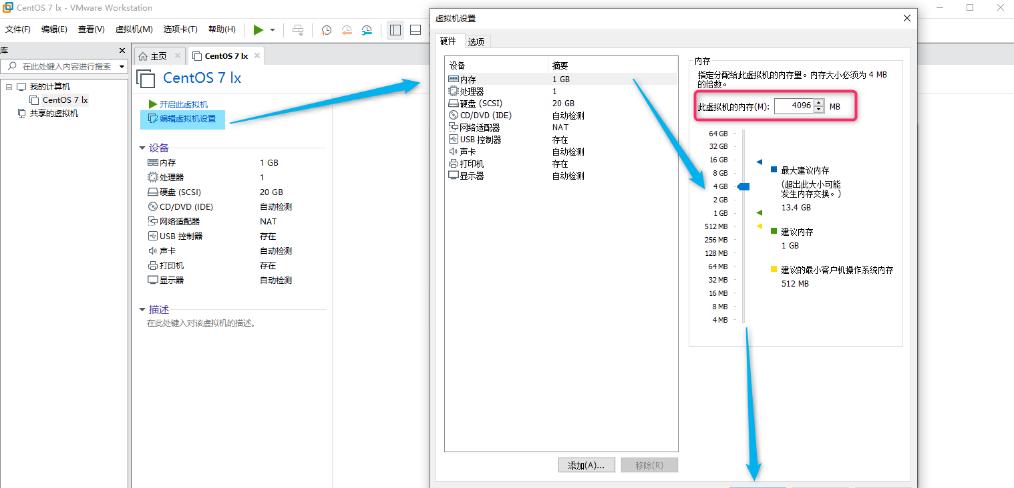
Task: Click the 声卡 speaker icon in the main summary
Action: click(153, 251)
